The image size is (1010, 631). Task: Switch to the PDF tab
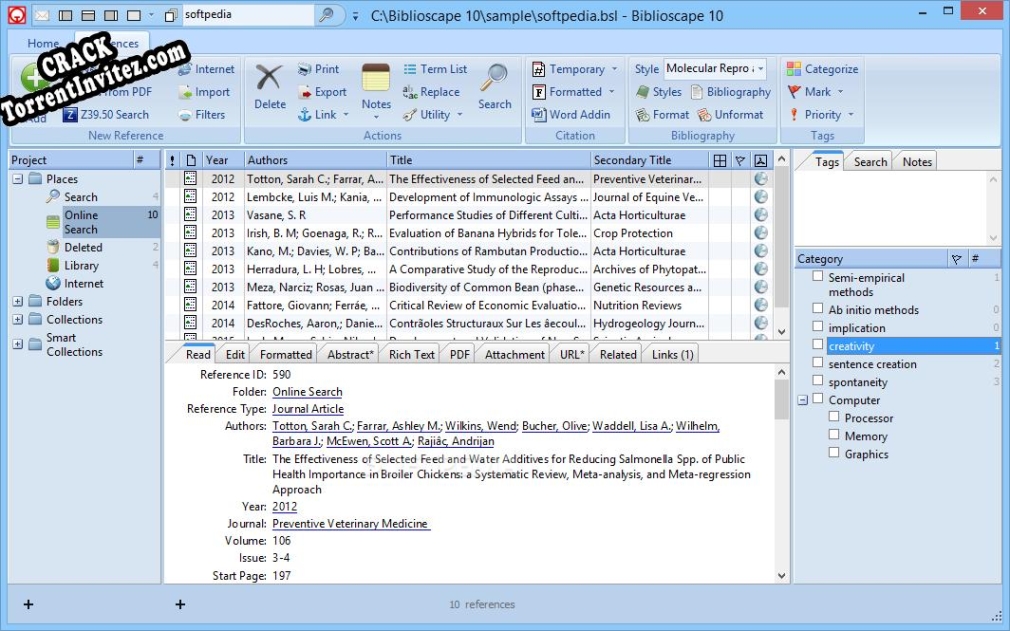coord(458,353)
